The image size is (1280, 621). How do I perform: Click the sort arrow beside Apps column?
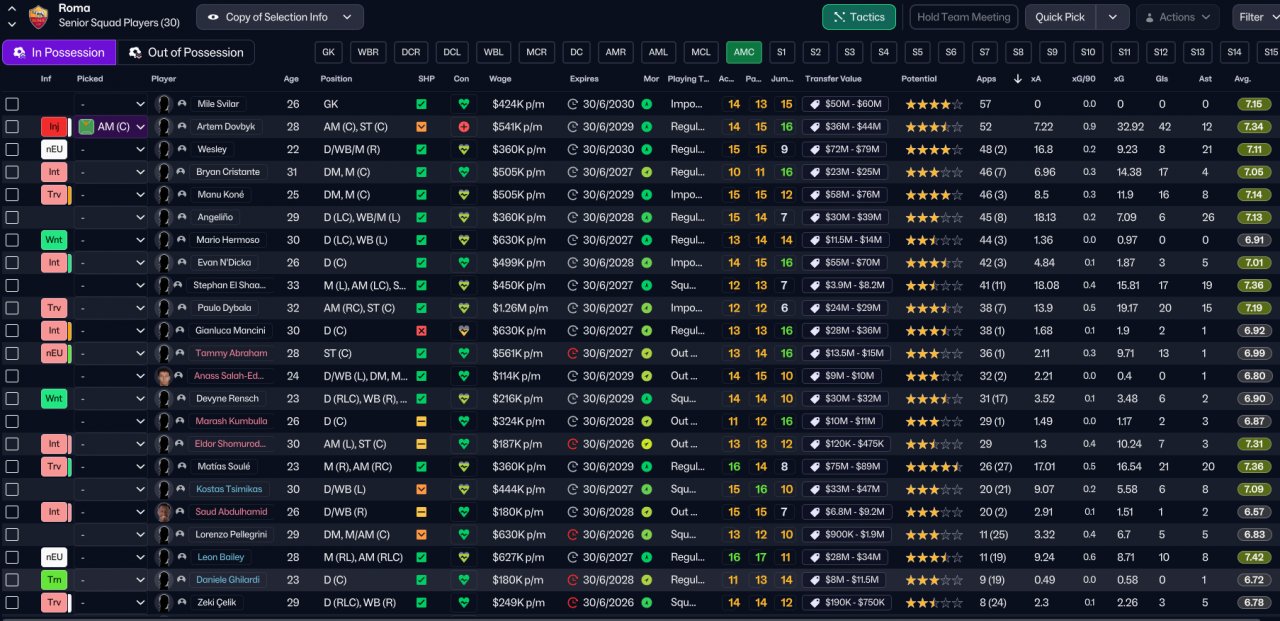tap(1017, 79)
